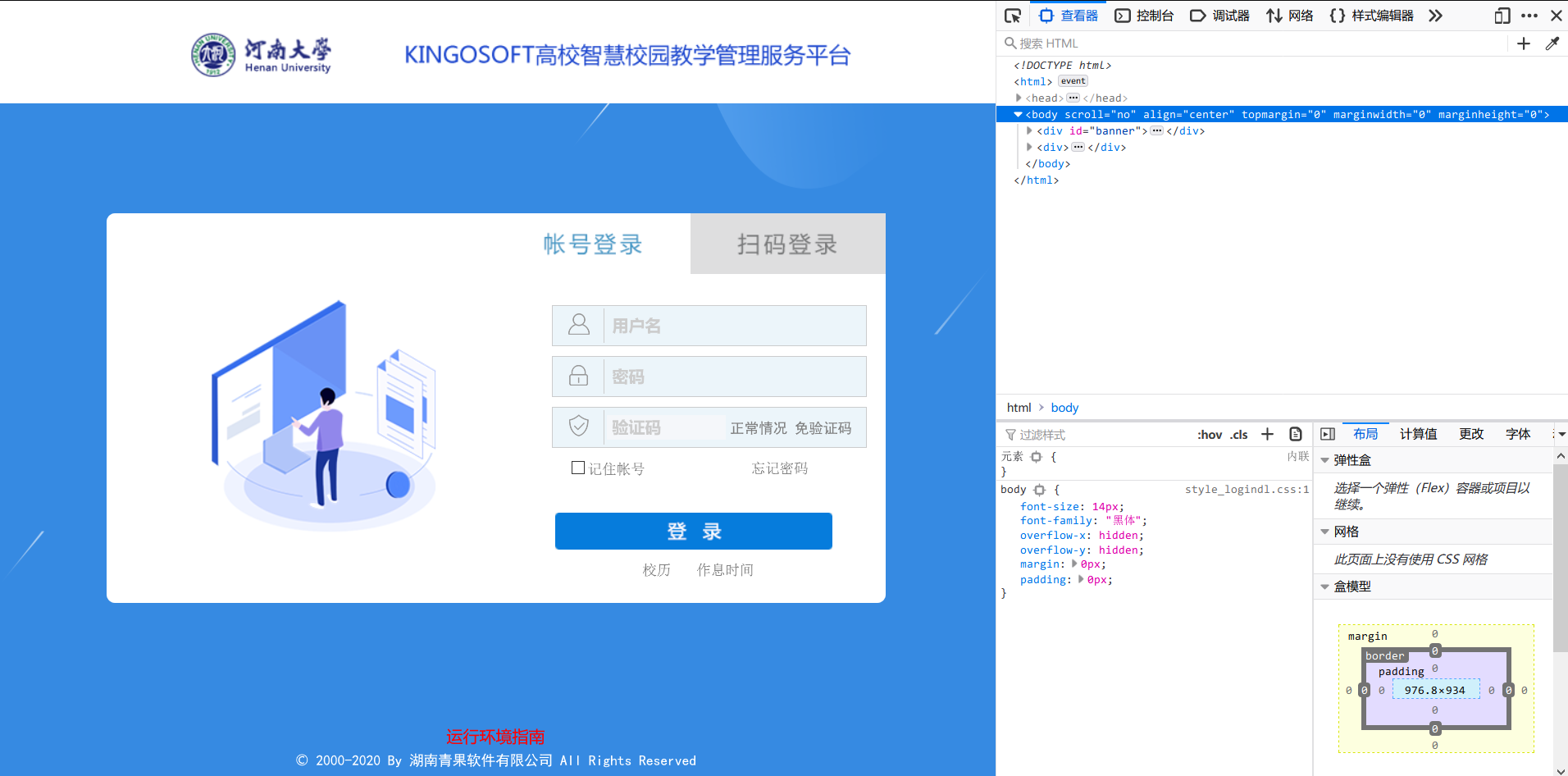Open responsive design mode

pos(1502,16)
